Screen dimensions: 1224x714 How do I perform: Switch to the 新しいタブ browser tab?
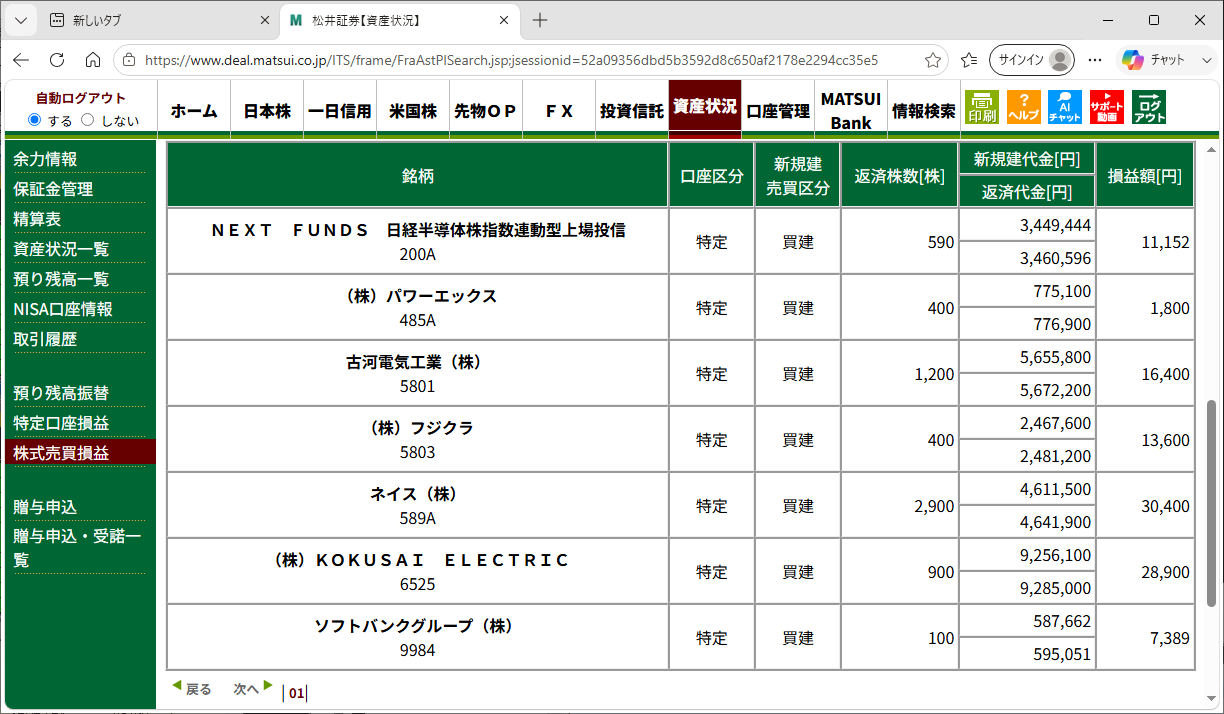(159, 20)
